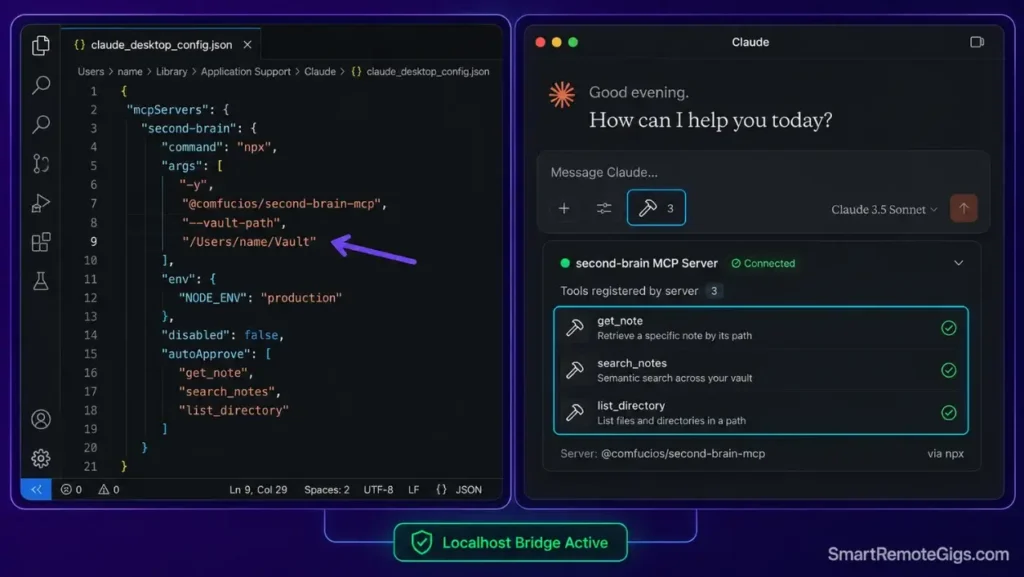Click the Library breadcrumb segment
This screenshot has width=1024, height=577.
tap(172, 72)
